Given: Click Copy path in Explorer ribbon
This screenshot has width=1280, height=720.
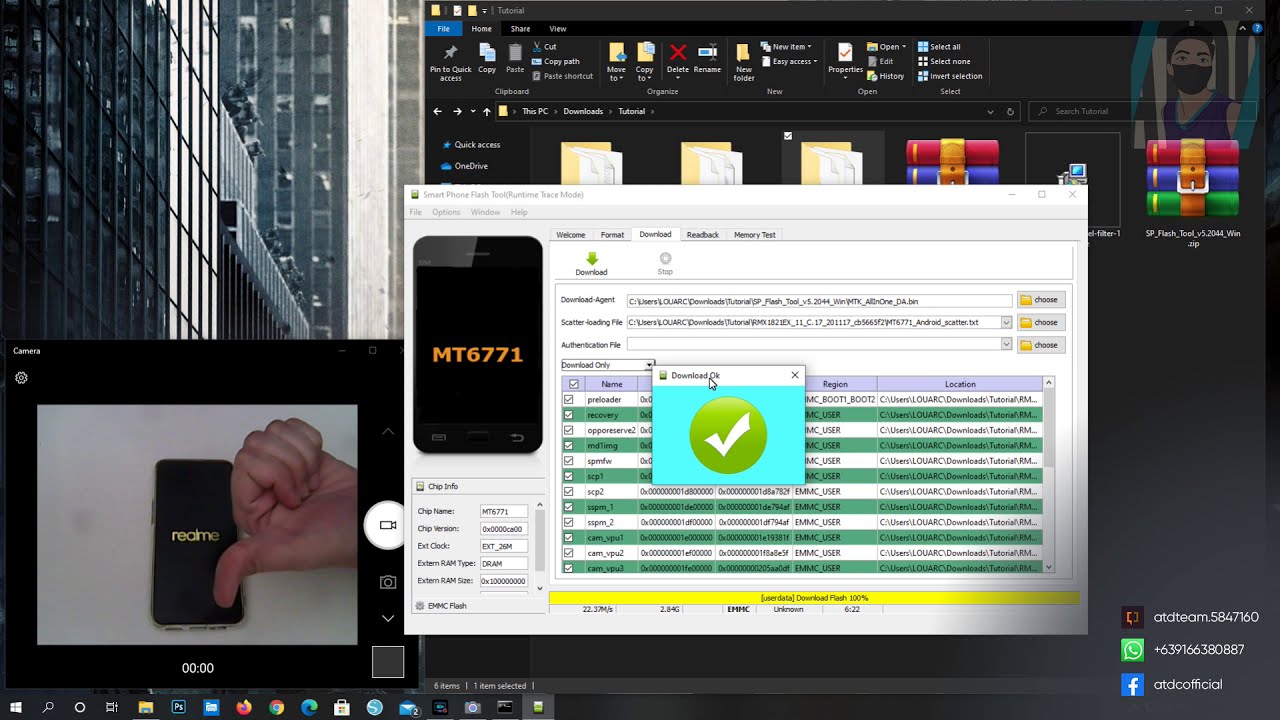Looking at the screenshot, I should [x=556, y=61].
